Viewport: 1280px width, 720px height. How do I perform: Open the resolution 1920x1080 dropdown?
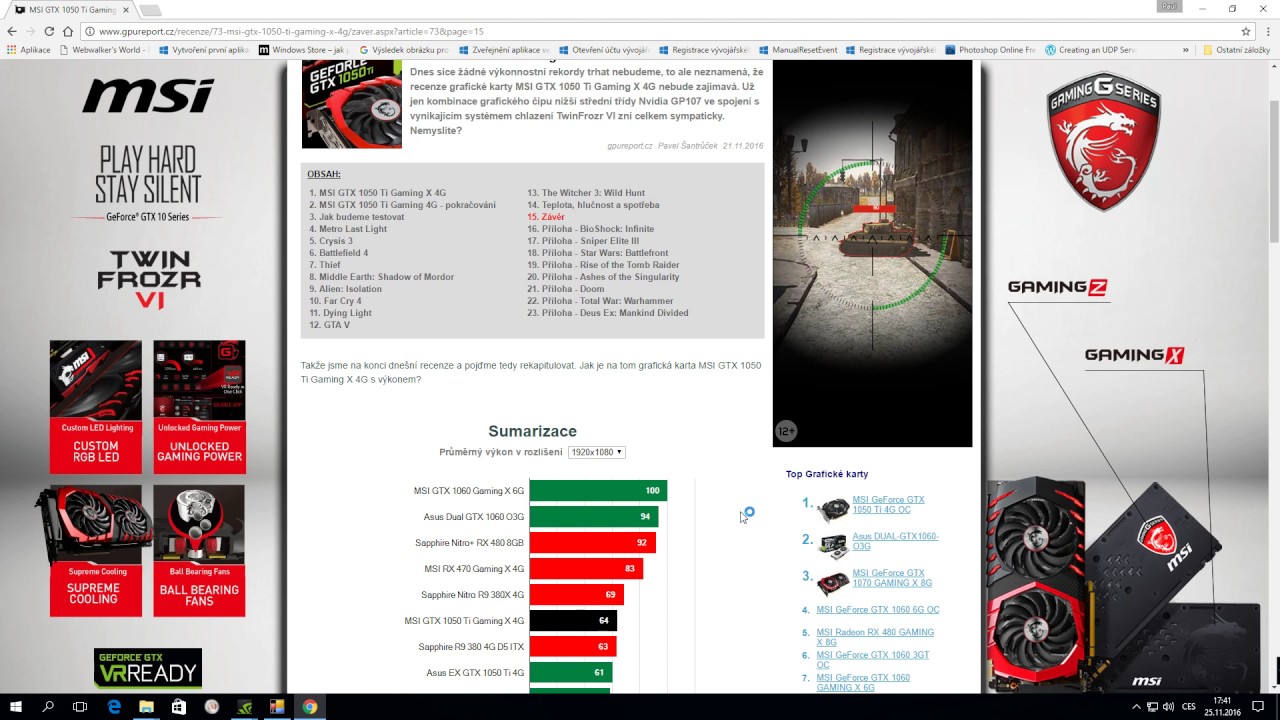[596, 452]
